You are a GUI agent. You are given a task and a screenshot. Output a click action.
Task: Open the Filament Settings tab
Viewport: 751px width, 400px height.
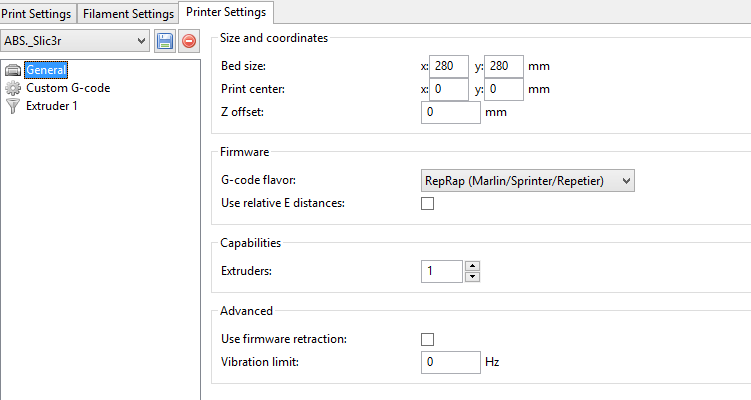coord(126,14)
